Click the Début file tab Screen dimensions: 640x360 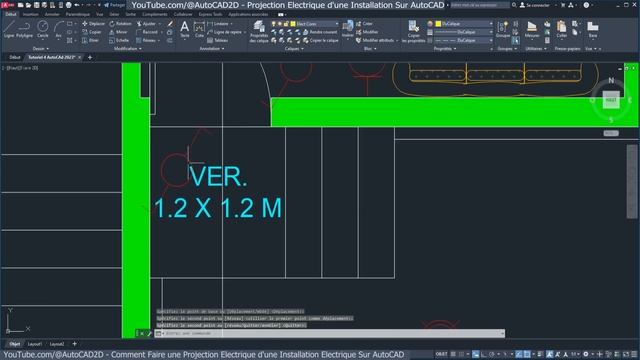coord(15,58)
